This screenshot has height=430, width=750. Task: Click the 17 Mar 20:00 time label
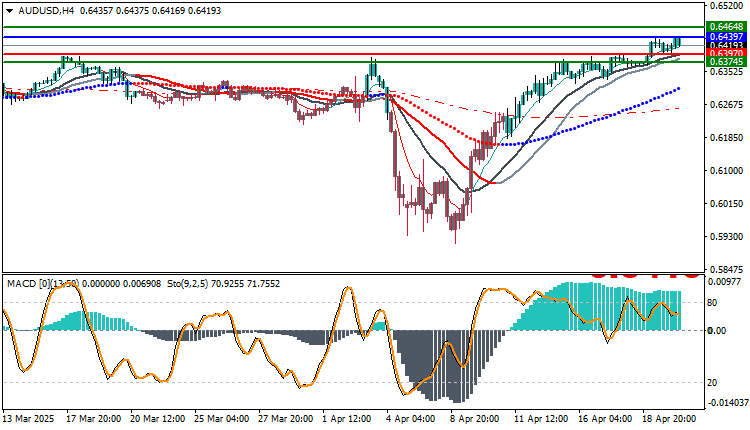coord(94,419)
